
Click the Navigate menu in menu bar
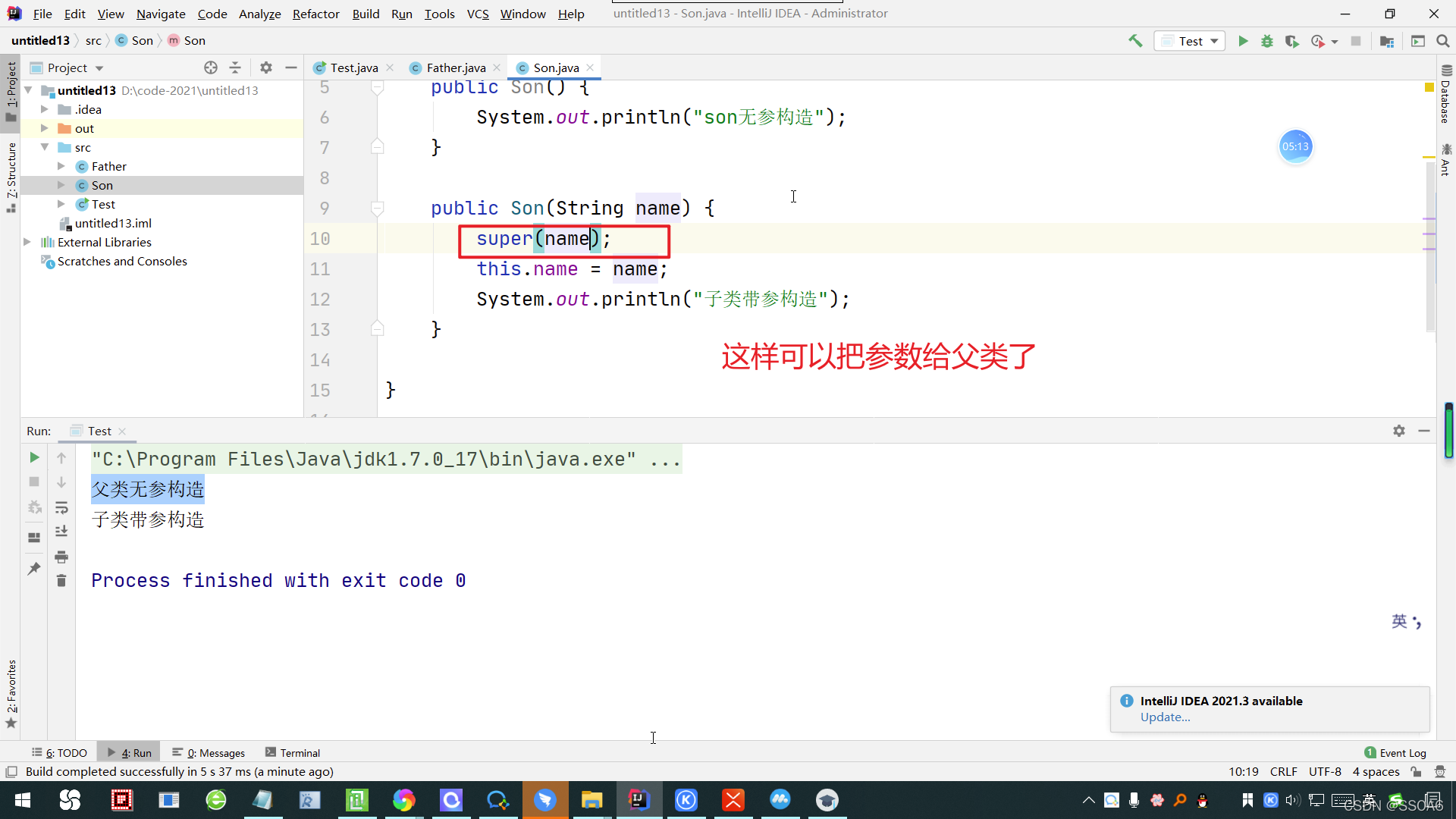[x=161, y=13]
